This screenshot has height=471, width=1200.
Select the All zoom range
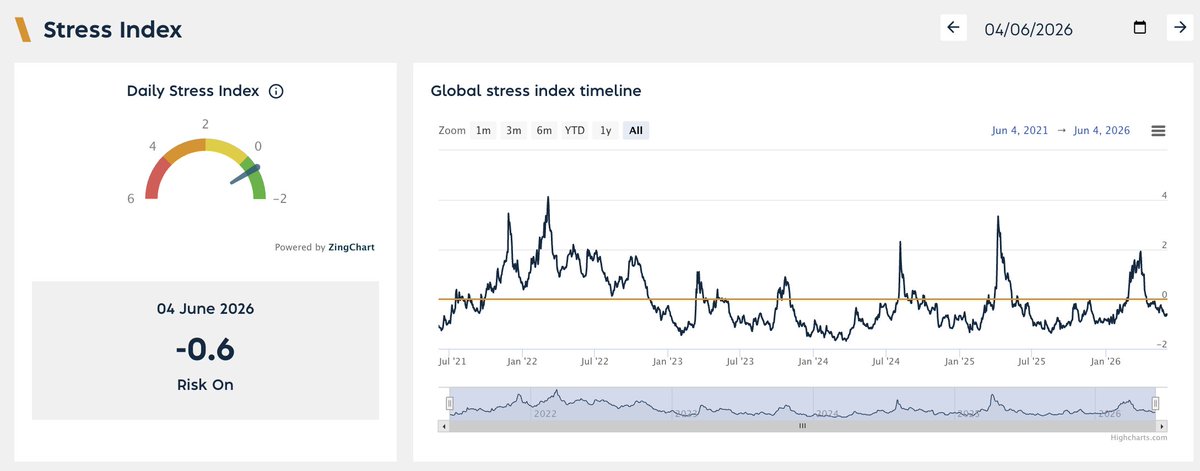click(635, 131)
